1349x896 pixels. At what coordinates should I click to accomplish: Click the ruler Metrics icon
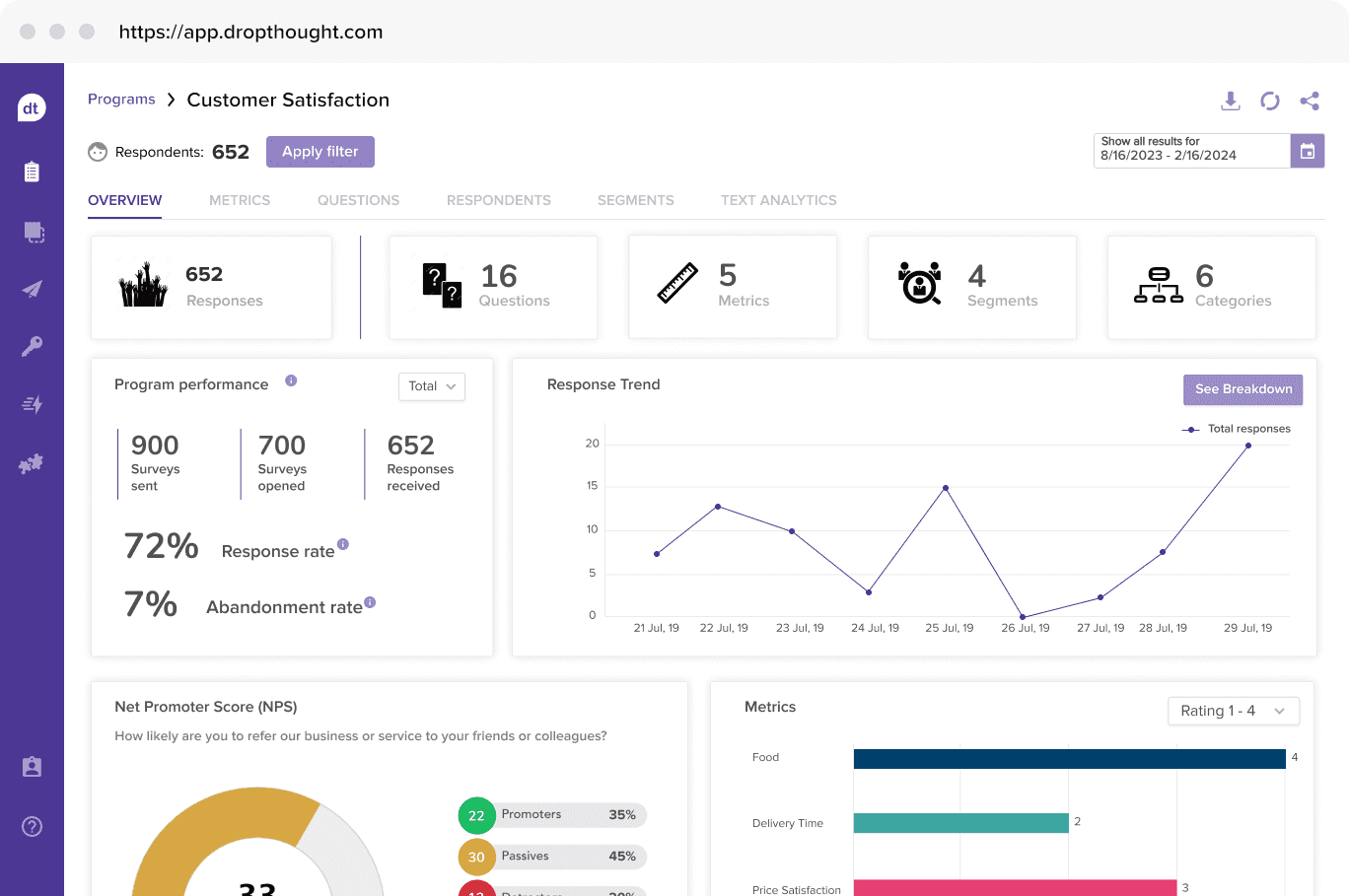point(677,283)
